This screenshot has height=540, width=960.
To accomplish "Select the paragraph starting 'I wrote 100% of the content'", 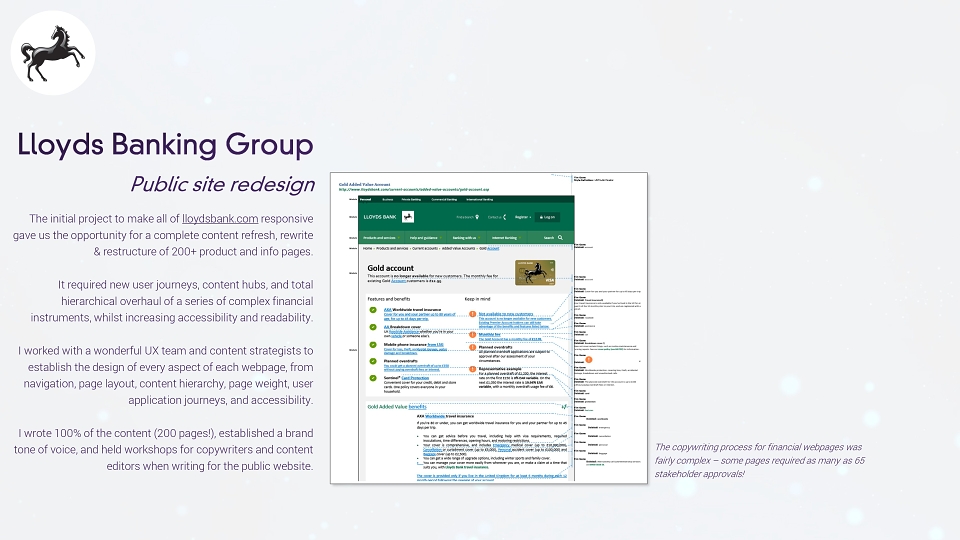I will point(163,449).
